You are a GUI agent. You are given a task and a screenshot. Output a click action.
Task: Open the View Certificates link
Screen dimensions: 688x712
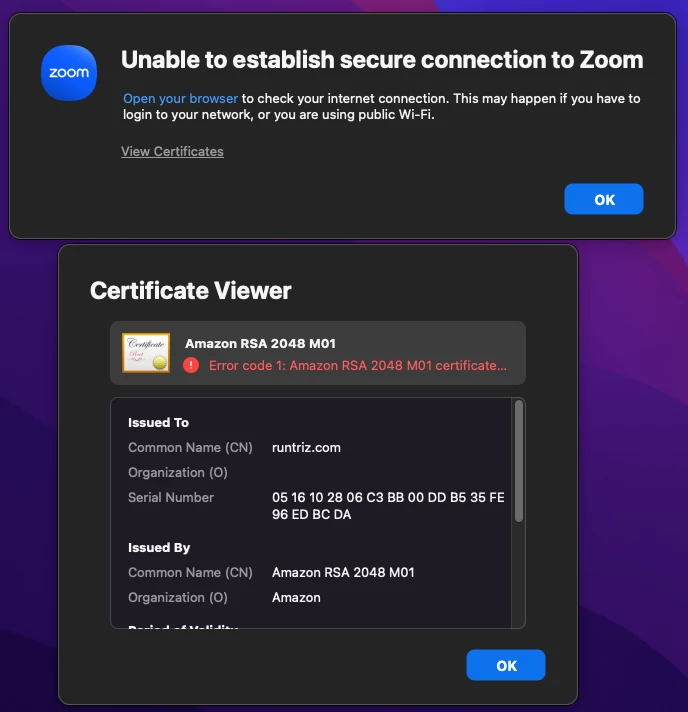(x=172, y=151)
